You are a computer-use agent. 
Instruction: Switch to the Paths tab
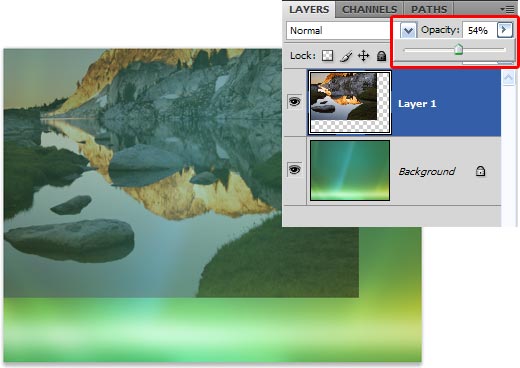[429, 9]
